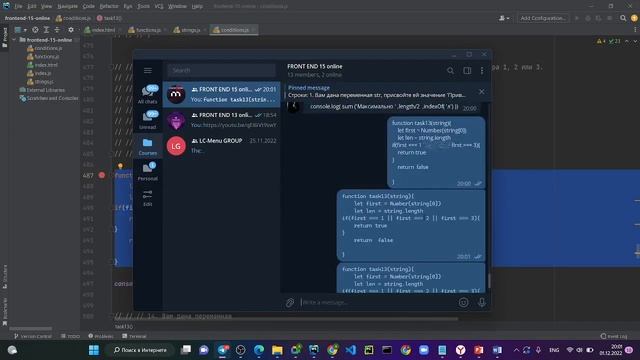Open the emoji picker in Telegram

pyautogui.click(x=463, y=302)
